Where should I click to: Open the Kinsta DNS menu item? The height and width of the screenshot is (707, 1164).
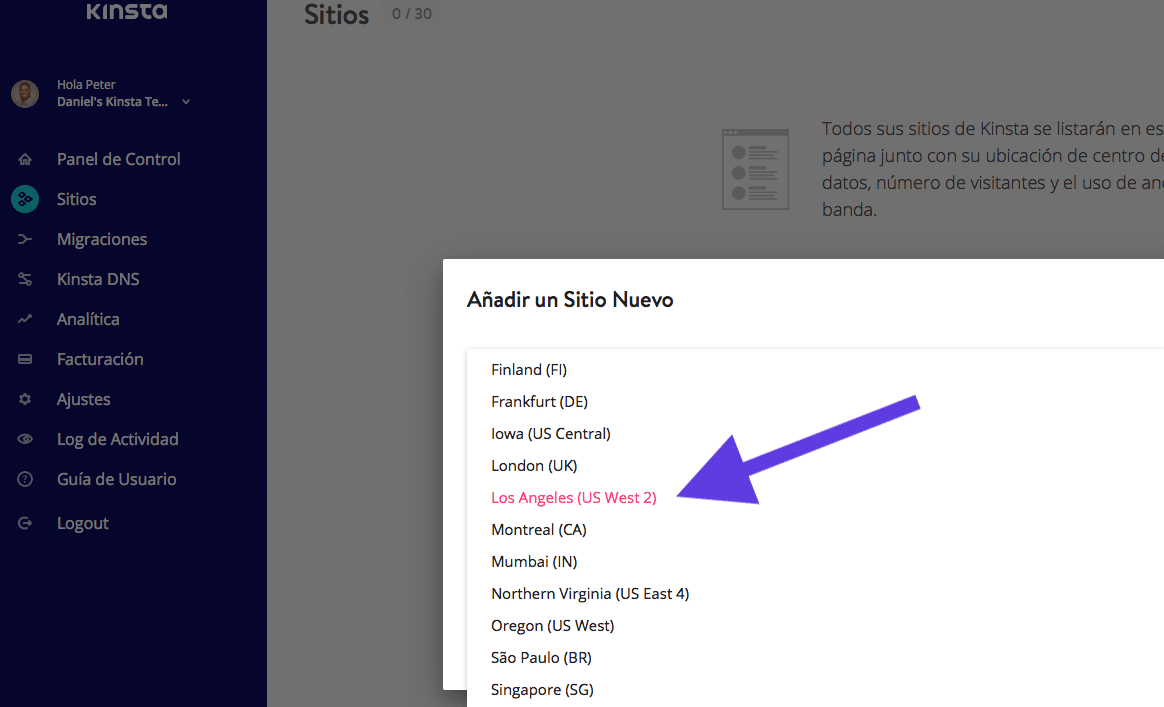[x=98, y=279]
